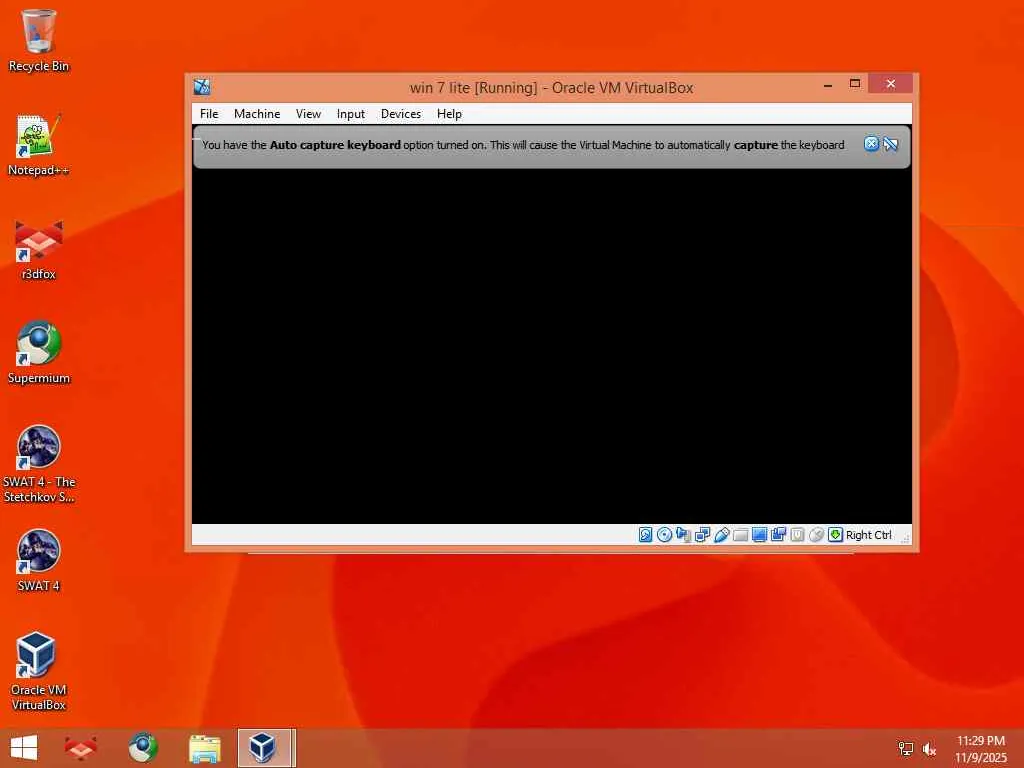
Task: Click the mouse integration status icon
Action: 816,535
